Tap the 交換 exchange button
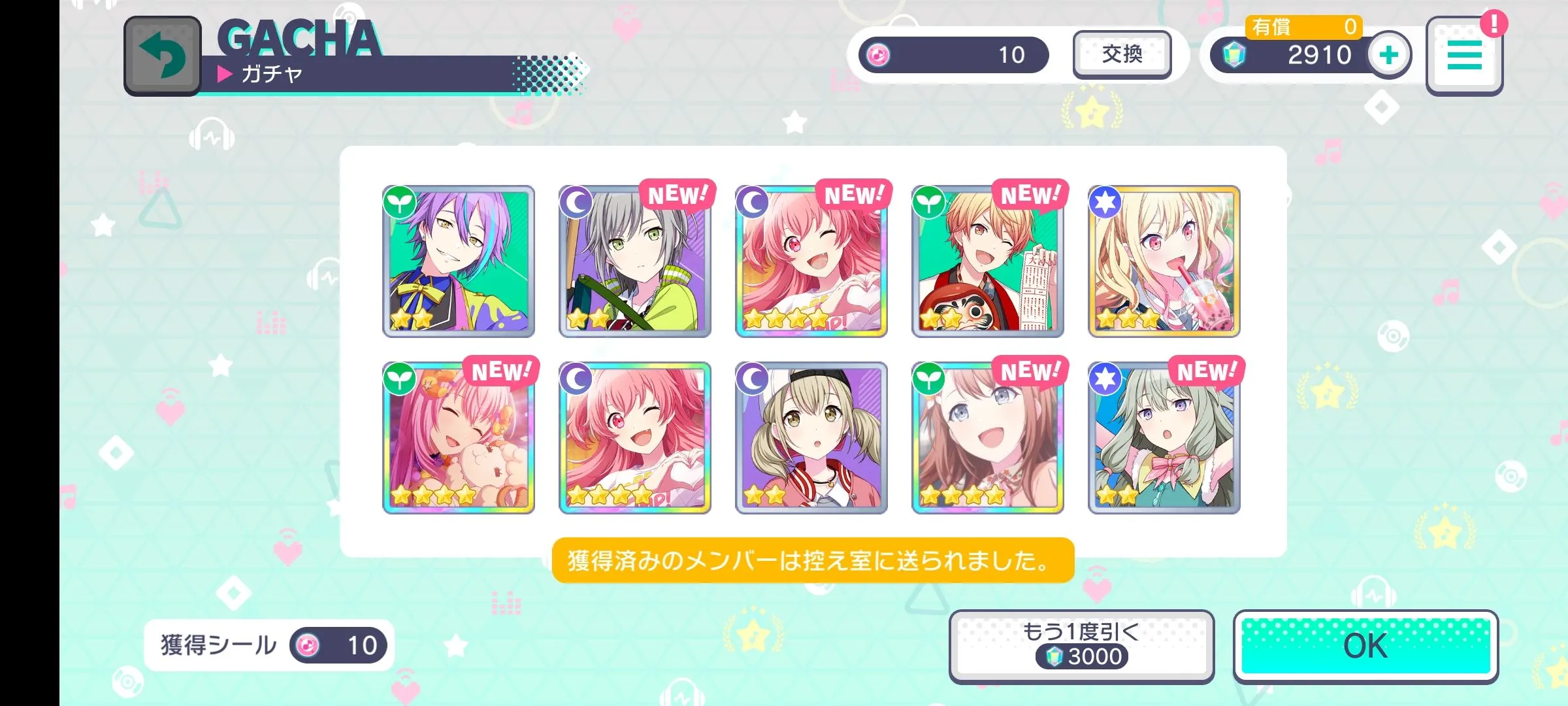Viewport: 1568px width, 706px height. tap(1122, 54)
